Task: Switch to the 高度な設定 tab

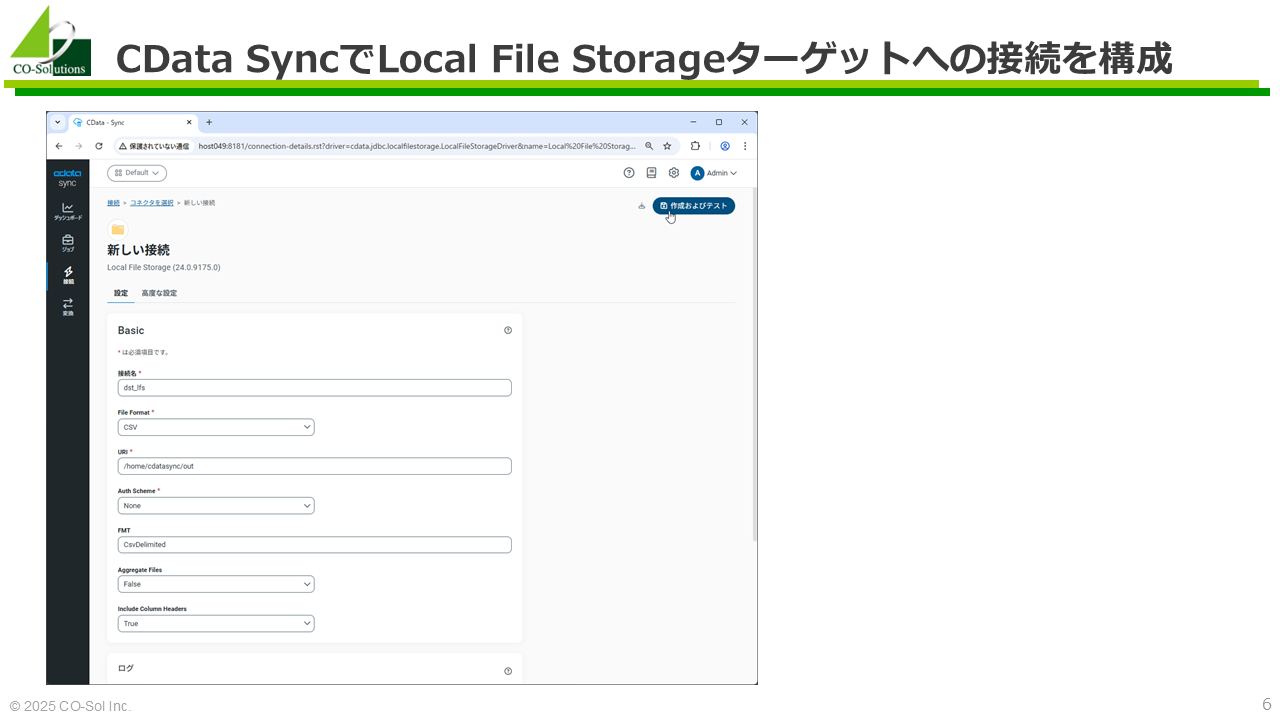Action: [x=159, y=293]
